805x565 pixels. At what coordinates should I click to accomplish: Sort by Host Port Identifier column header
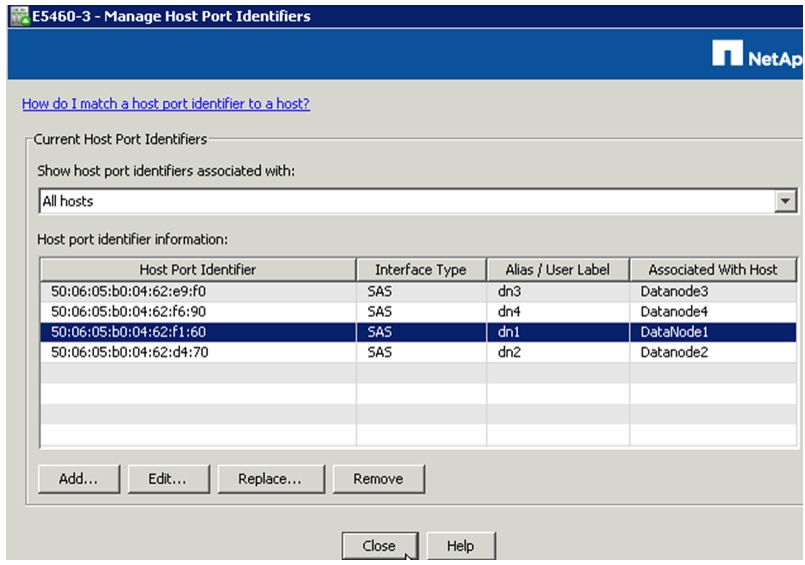point(198,270)
